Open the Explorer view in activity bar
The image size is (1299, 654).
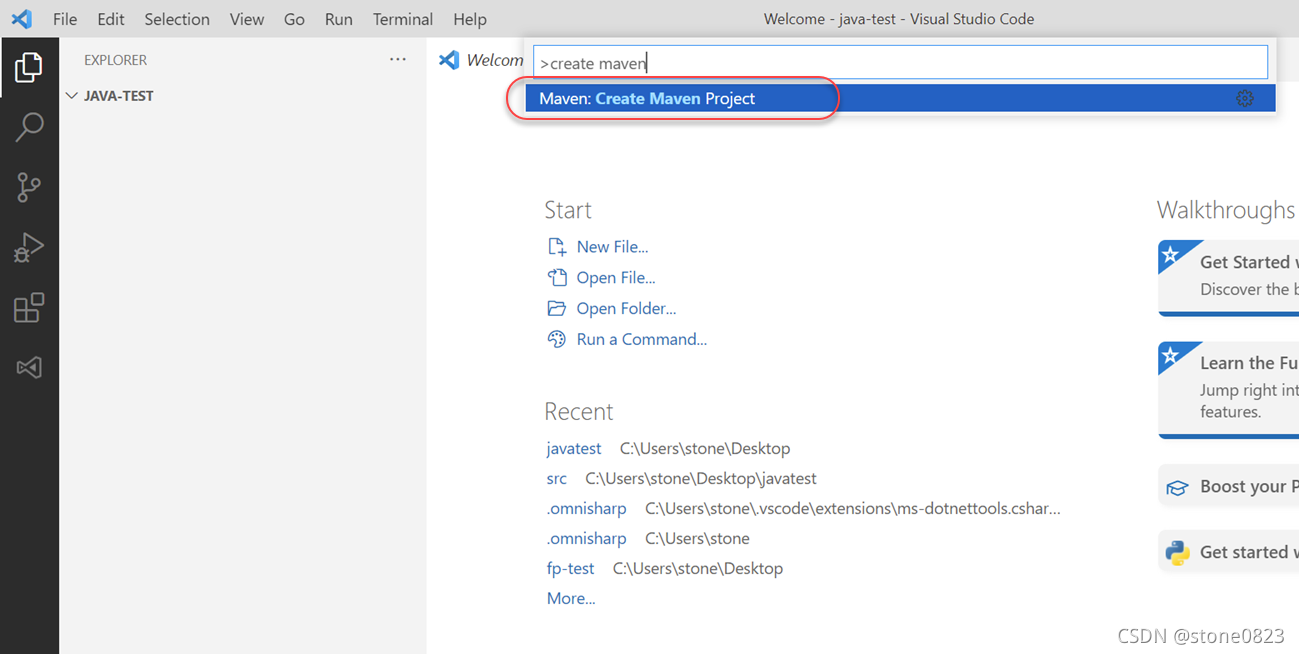(x=29, y=67)
